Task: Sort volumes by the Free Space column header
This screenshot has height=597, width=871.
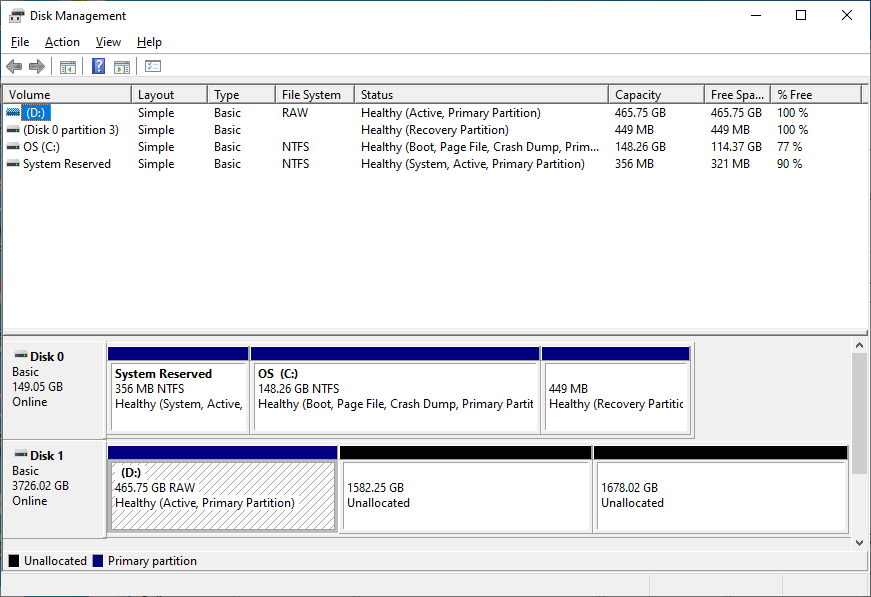Action: pos(736,93)
